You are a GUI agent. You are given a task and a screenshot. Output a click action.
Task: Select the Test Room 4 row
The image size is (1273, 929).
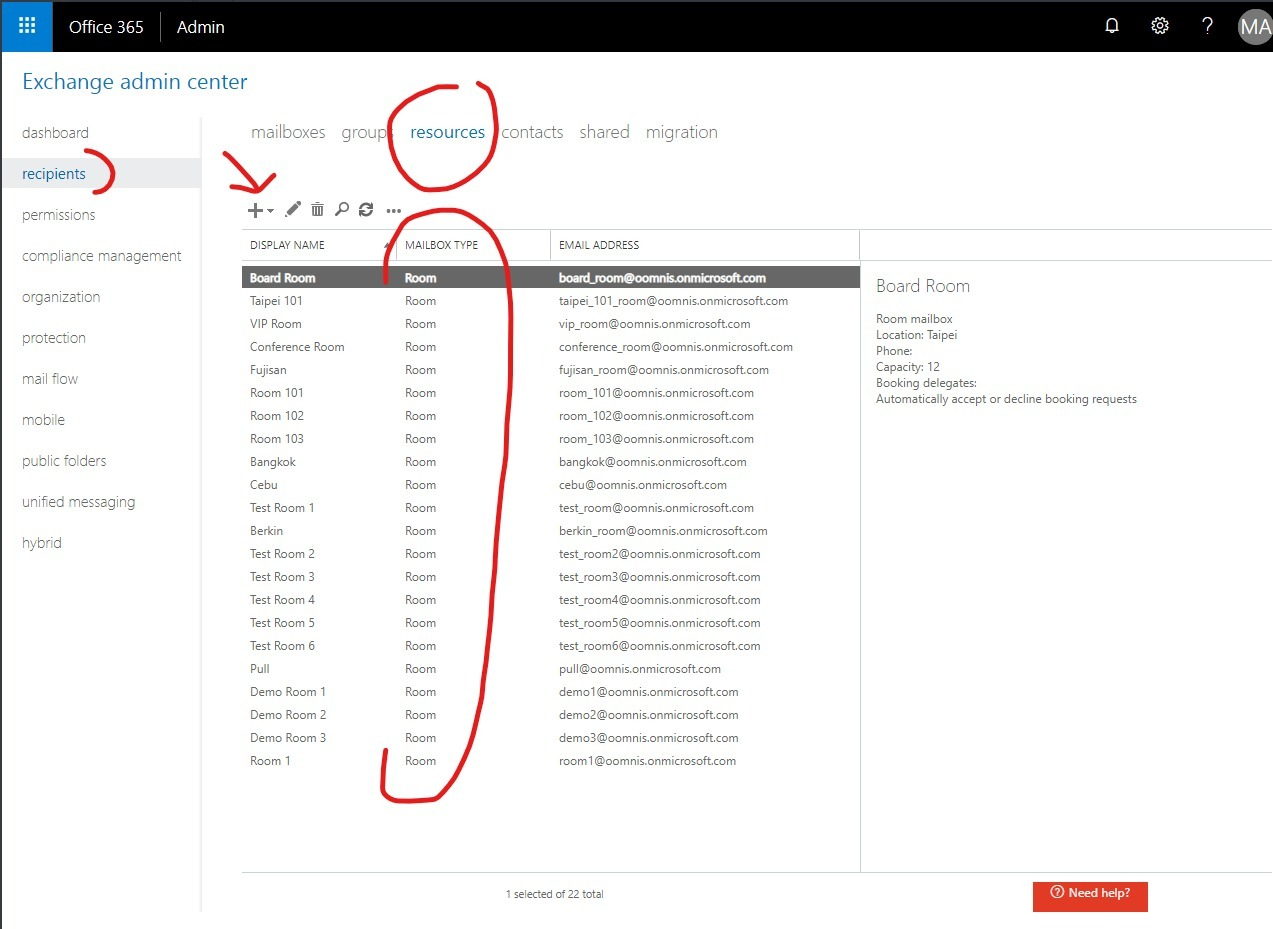click(x=551, y=600)
